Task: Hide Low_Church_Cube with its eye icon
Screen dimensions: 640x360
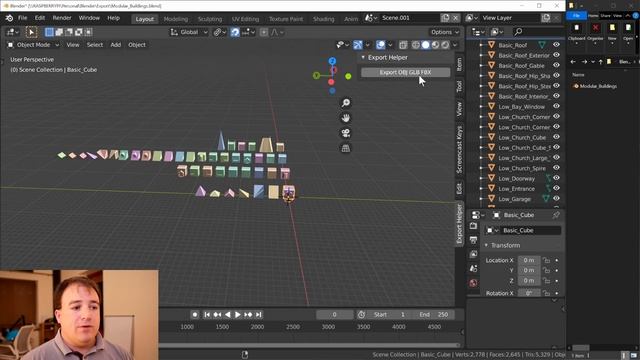Action: [556, 137]
